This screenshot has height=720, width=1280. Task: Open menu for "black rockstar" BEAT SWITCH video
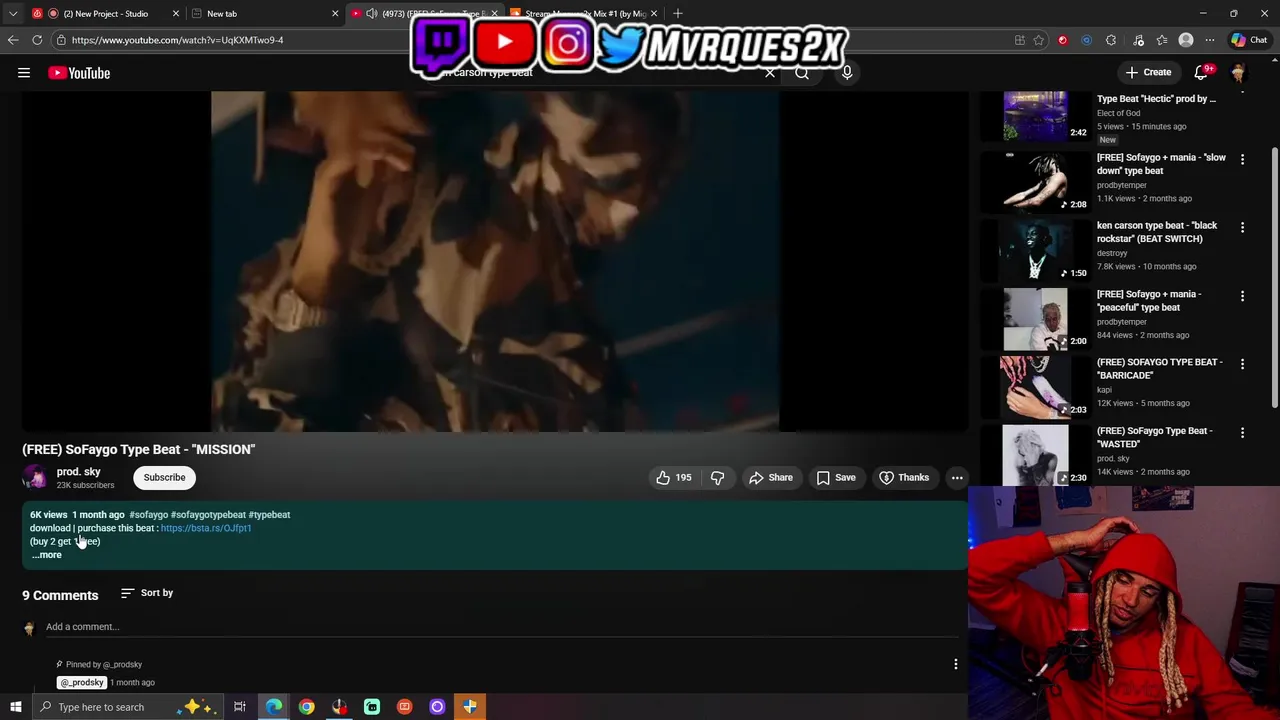click(1242, 227)
